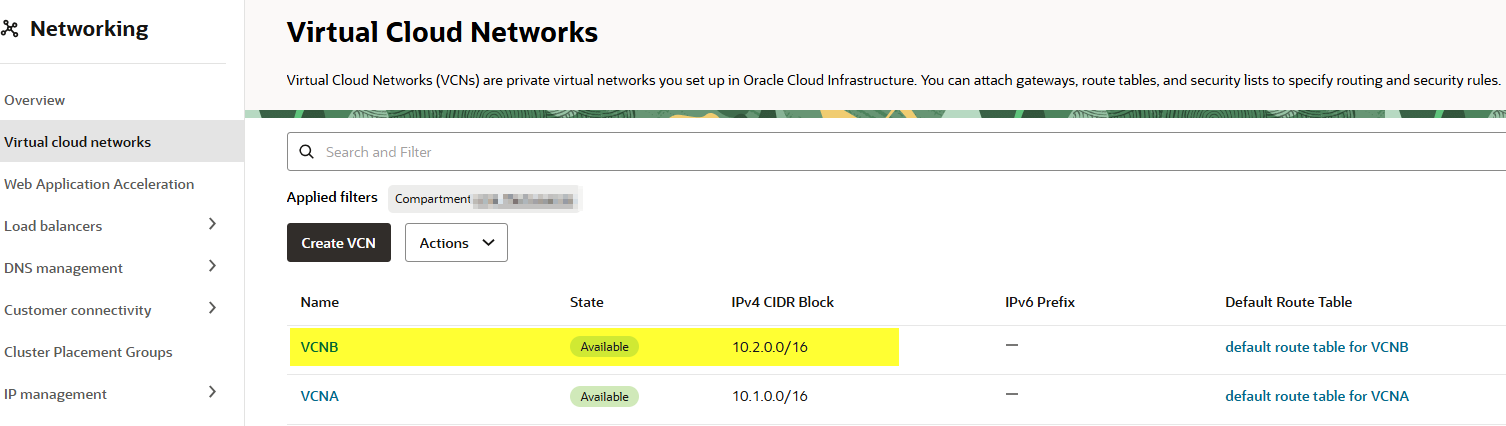Open Web Application Acceleration
This screenshot has height=426, width=1506.
point(99,184)
